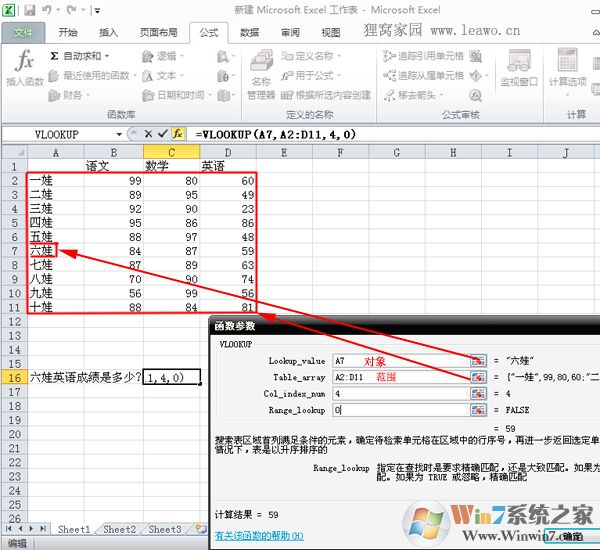The image size is (600, 550).
Task: Open the 文件 (File) tab
Action: tap(23, 32)
